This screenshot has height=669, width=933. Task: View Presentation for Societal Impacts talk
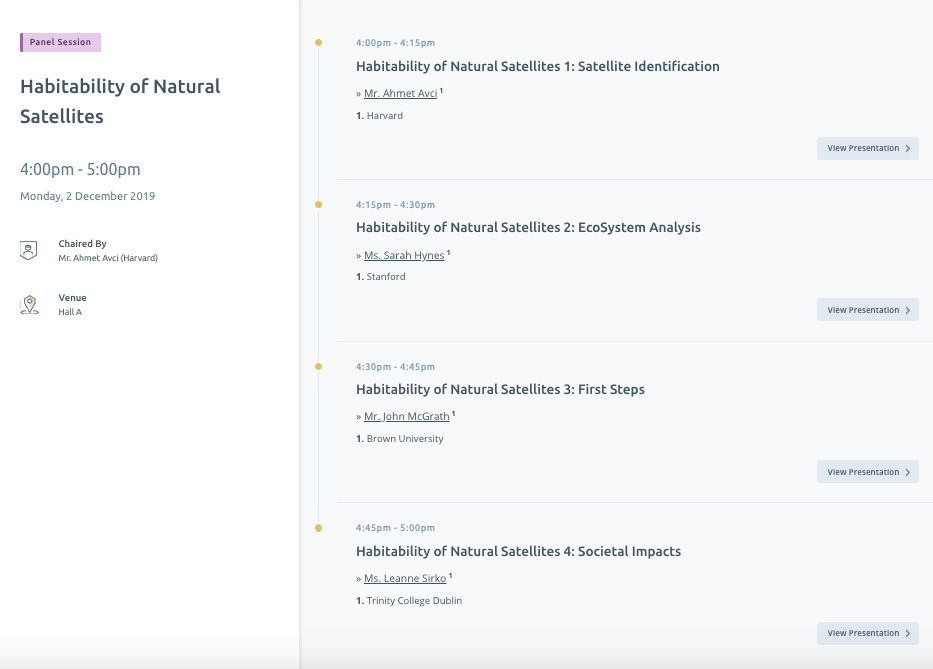tap(868, 633)
